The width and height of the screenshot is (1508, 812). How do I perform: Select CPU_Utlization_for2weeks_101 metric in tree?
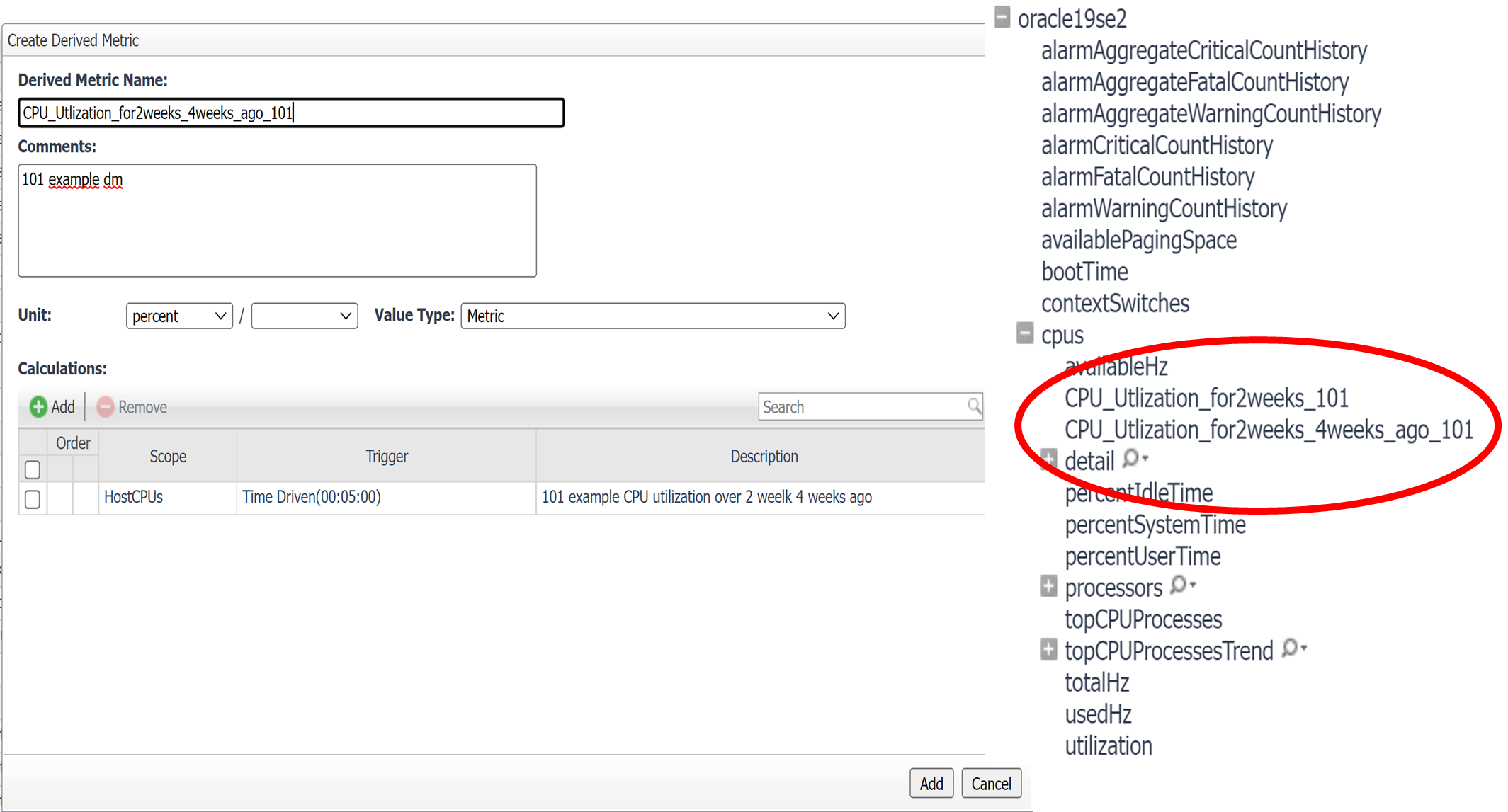(x=1206, y=399)
